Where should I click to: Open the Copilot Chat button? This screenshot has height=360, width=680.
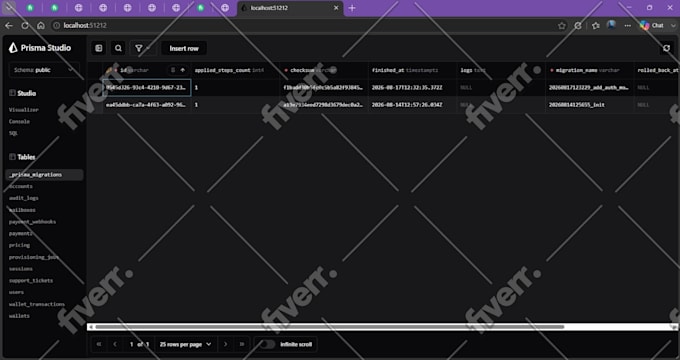pyautogui.click(x=652, y=26)
